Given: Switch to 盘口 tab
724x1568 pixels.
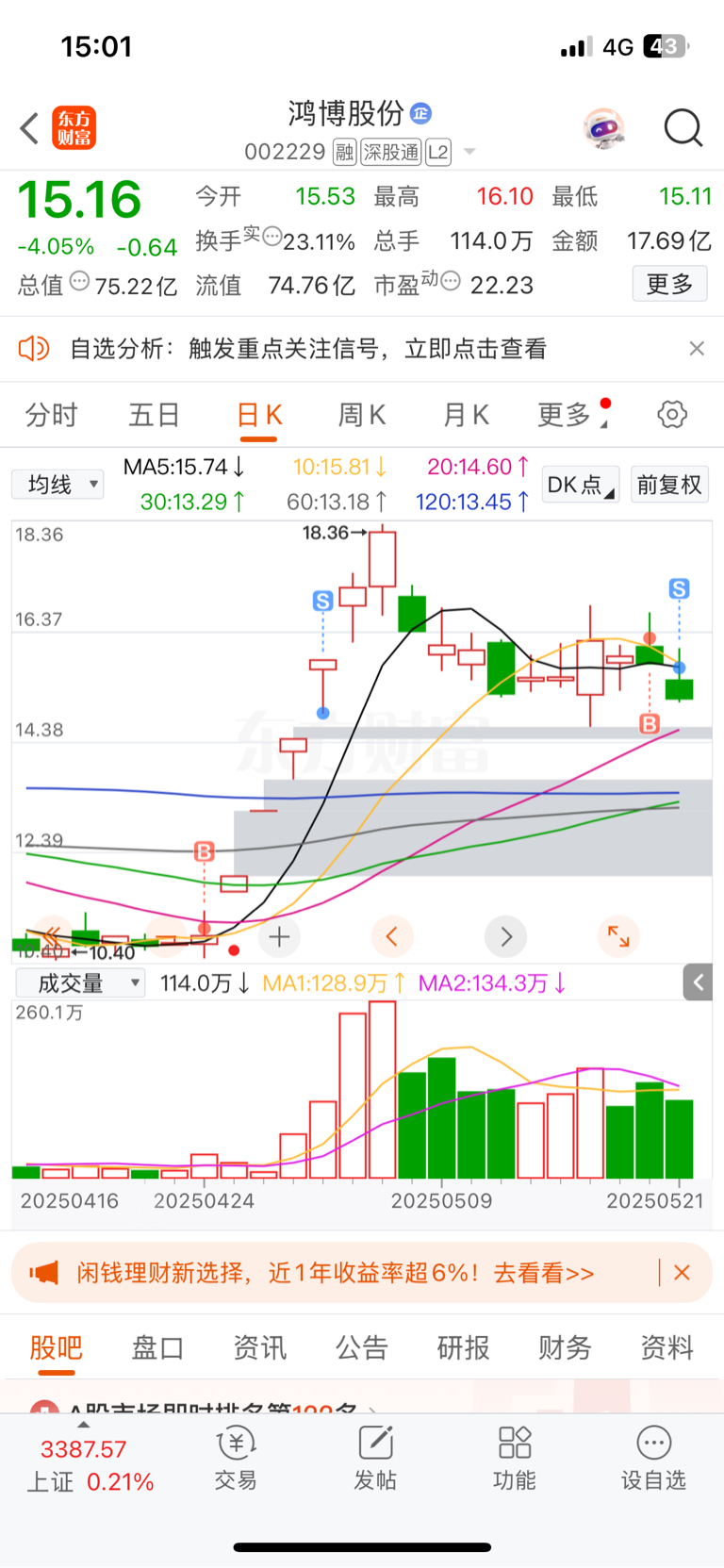Looking at the screenshot, I should coord(157,1347).
